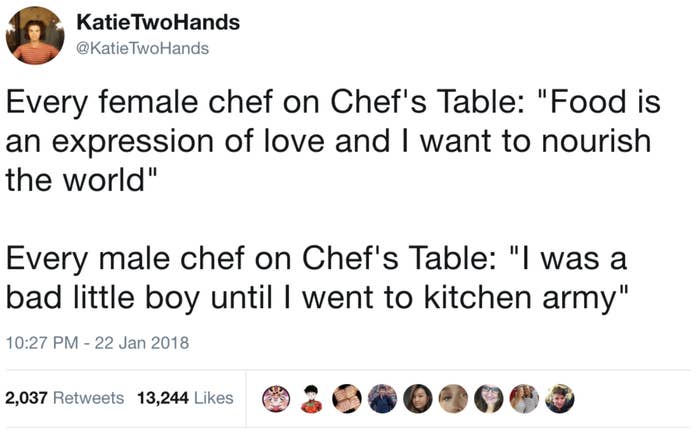700x438 pixels.
Task: Click the "Every male chef" tweet paragraph
Action: tap(318, 278)
